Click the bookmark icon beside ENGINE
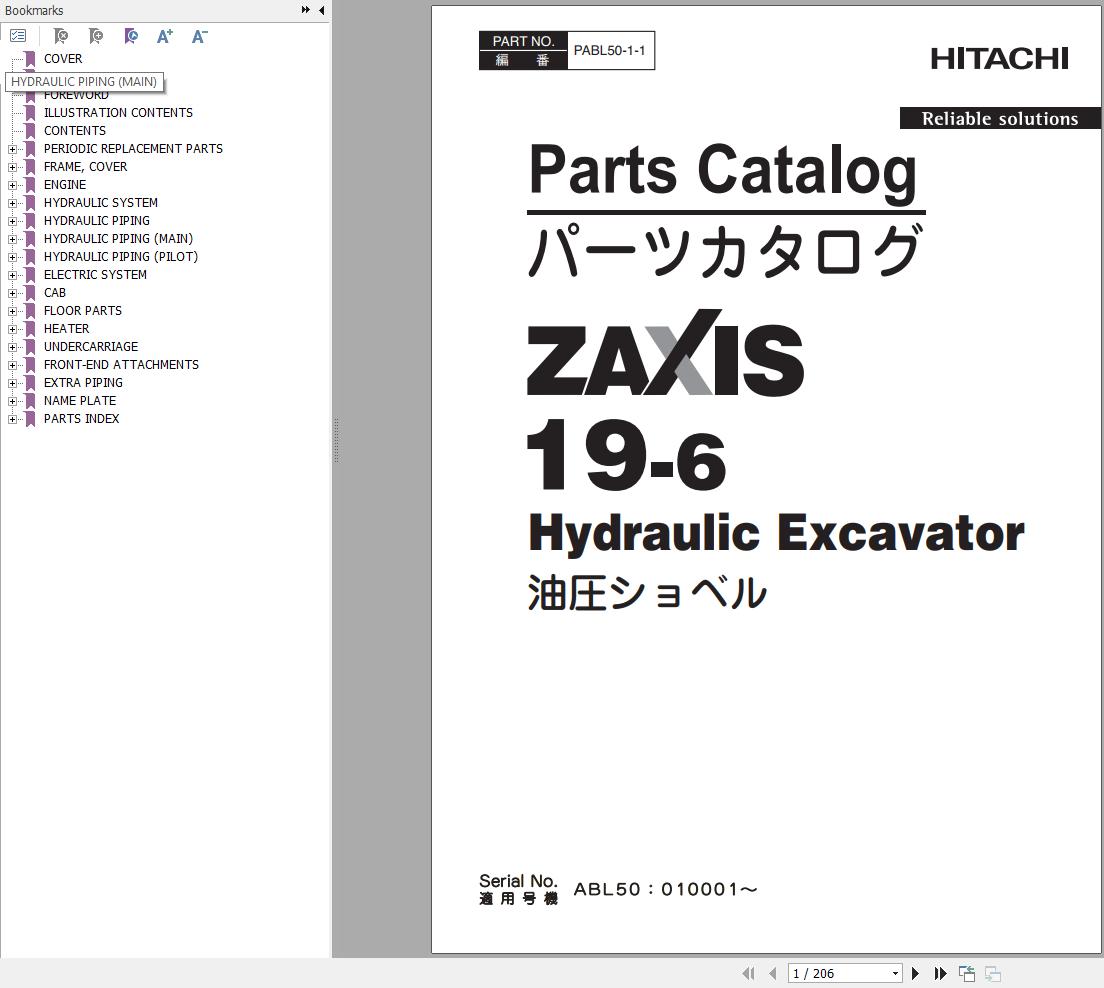The width and height of the screenshot is (1104, 988). pyautogui.click(x=30, y=185)
